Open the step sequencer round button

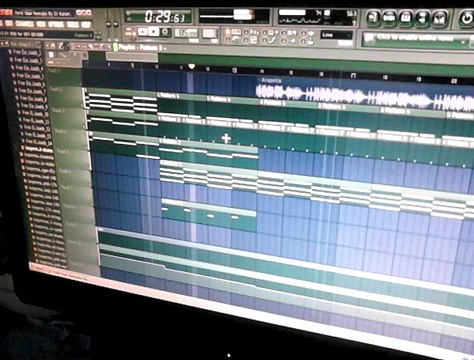[x=389, y=17]
